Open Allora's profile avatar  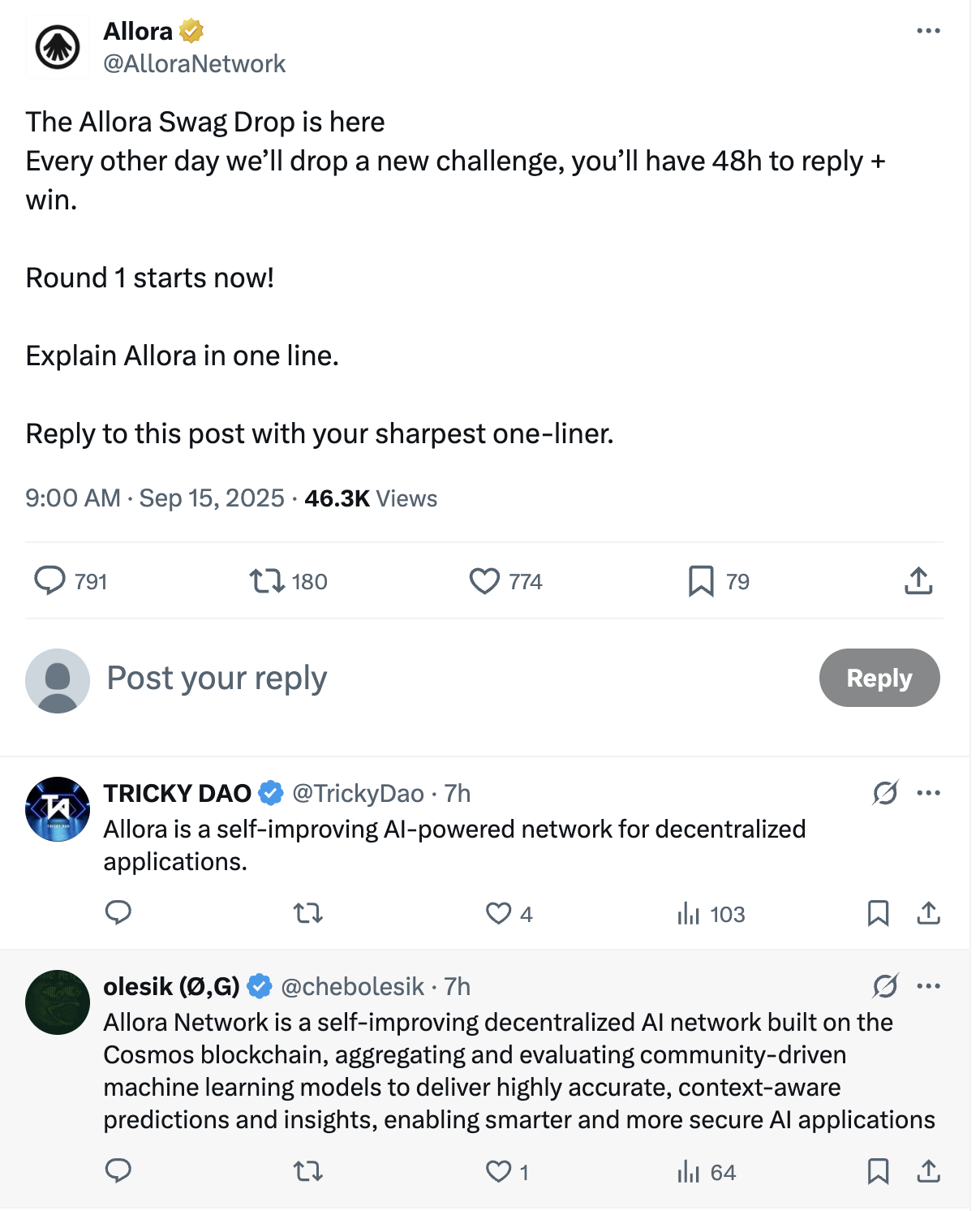pos(58,47)
